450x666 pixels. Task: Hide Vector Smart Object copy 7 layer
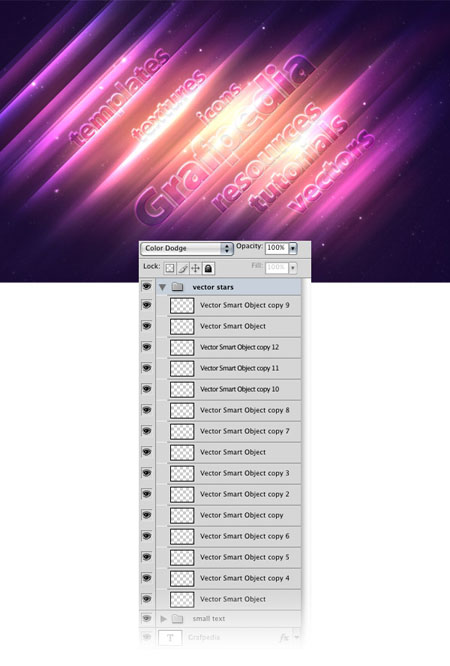click(147, 431)
